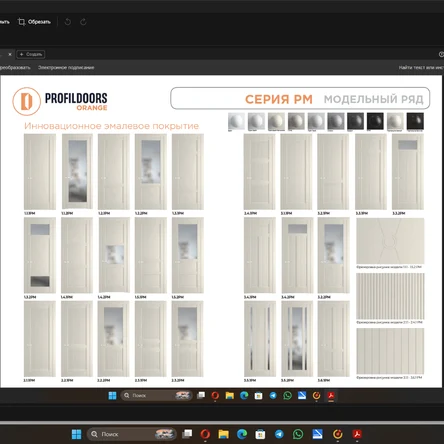Open WhatsApp on the bottom-most taskbar
The width and height of the screenshot is (444, 444).
(x=298, y=434)
